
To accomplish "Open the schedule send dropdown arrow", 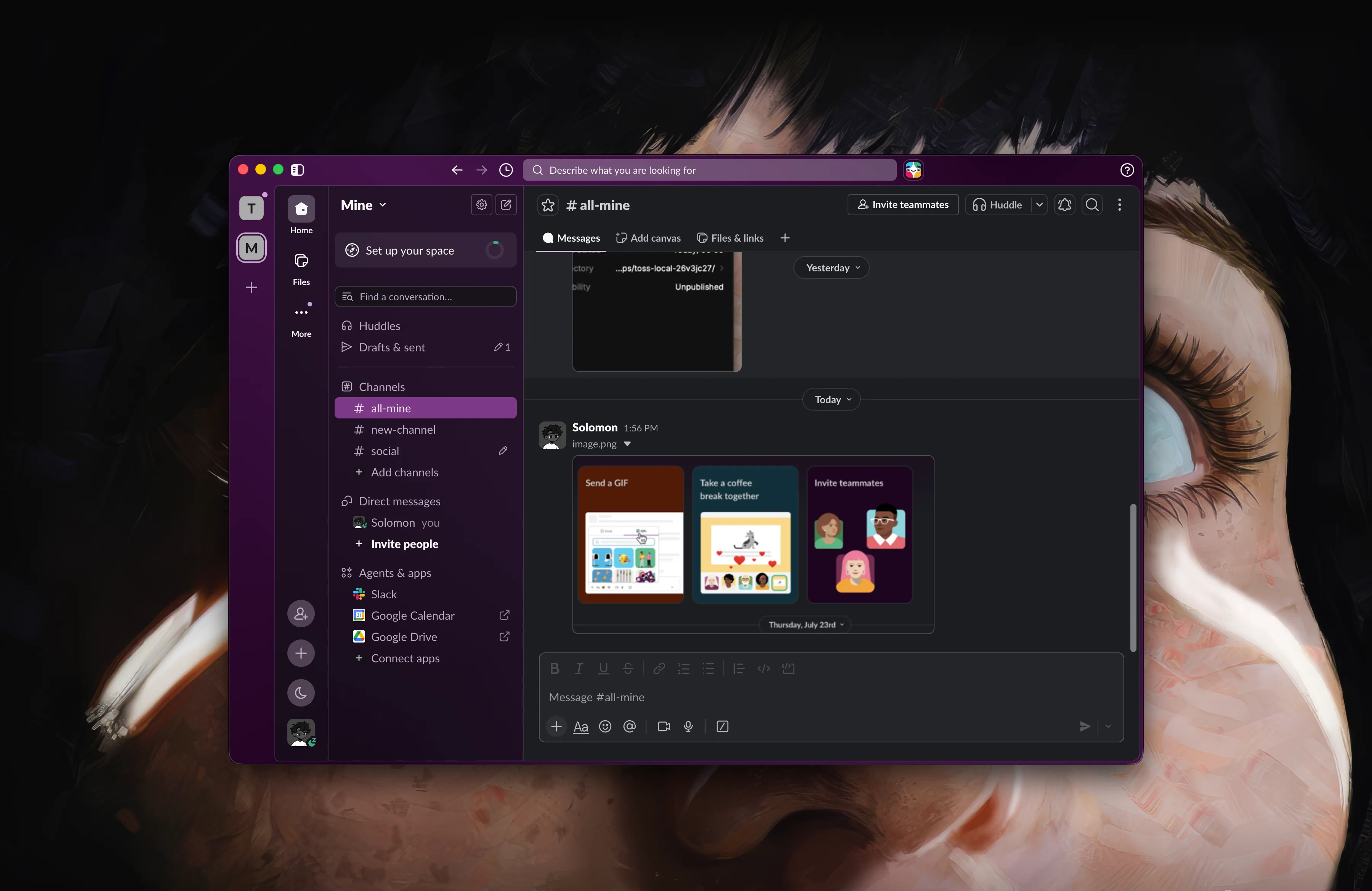I will coord(1108,726).
